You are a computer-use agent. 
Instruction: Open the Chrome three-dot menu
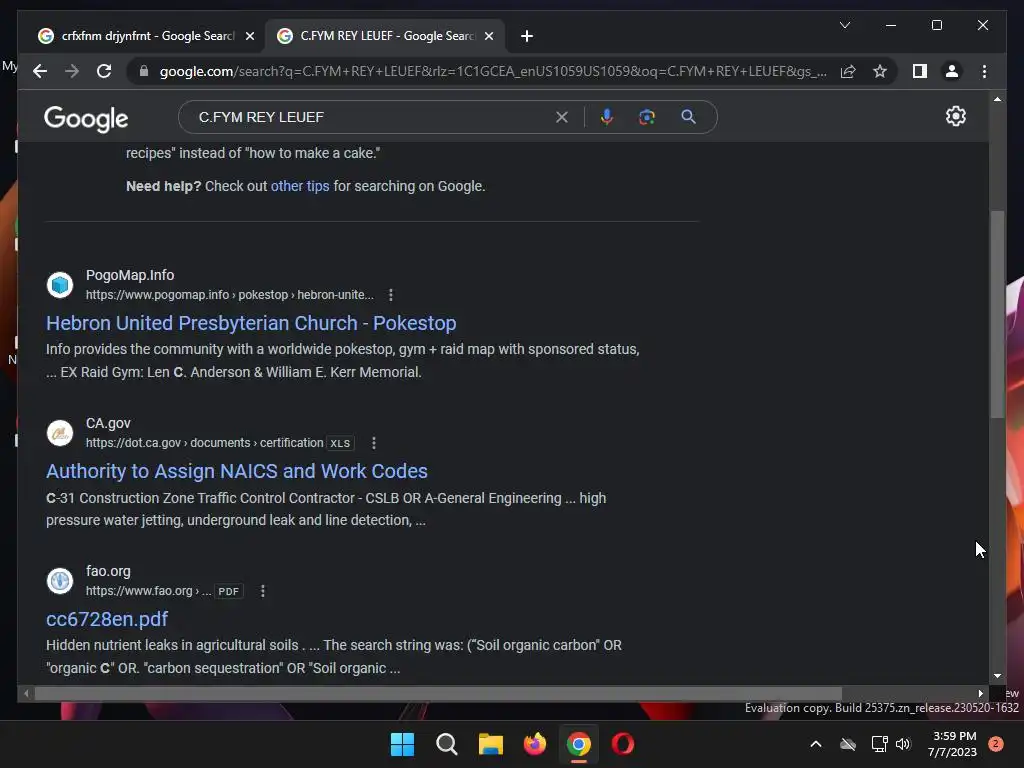point(984,71)
